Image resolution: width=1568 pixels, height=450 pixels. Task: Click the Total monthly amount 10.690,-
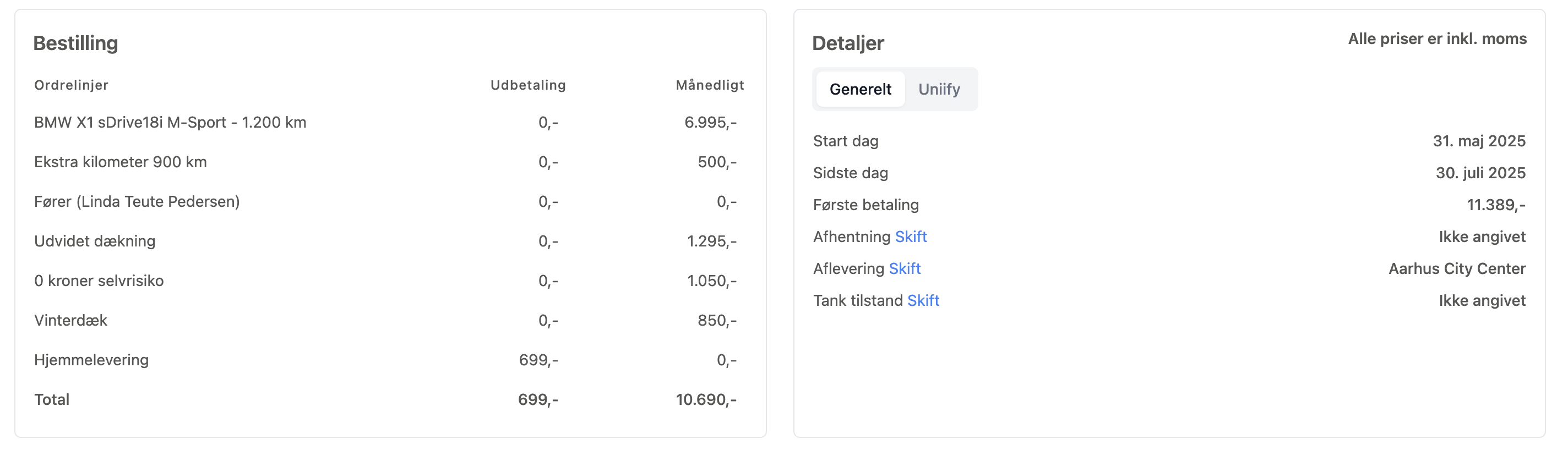click(x=705, y=399)
